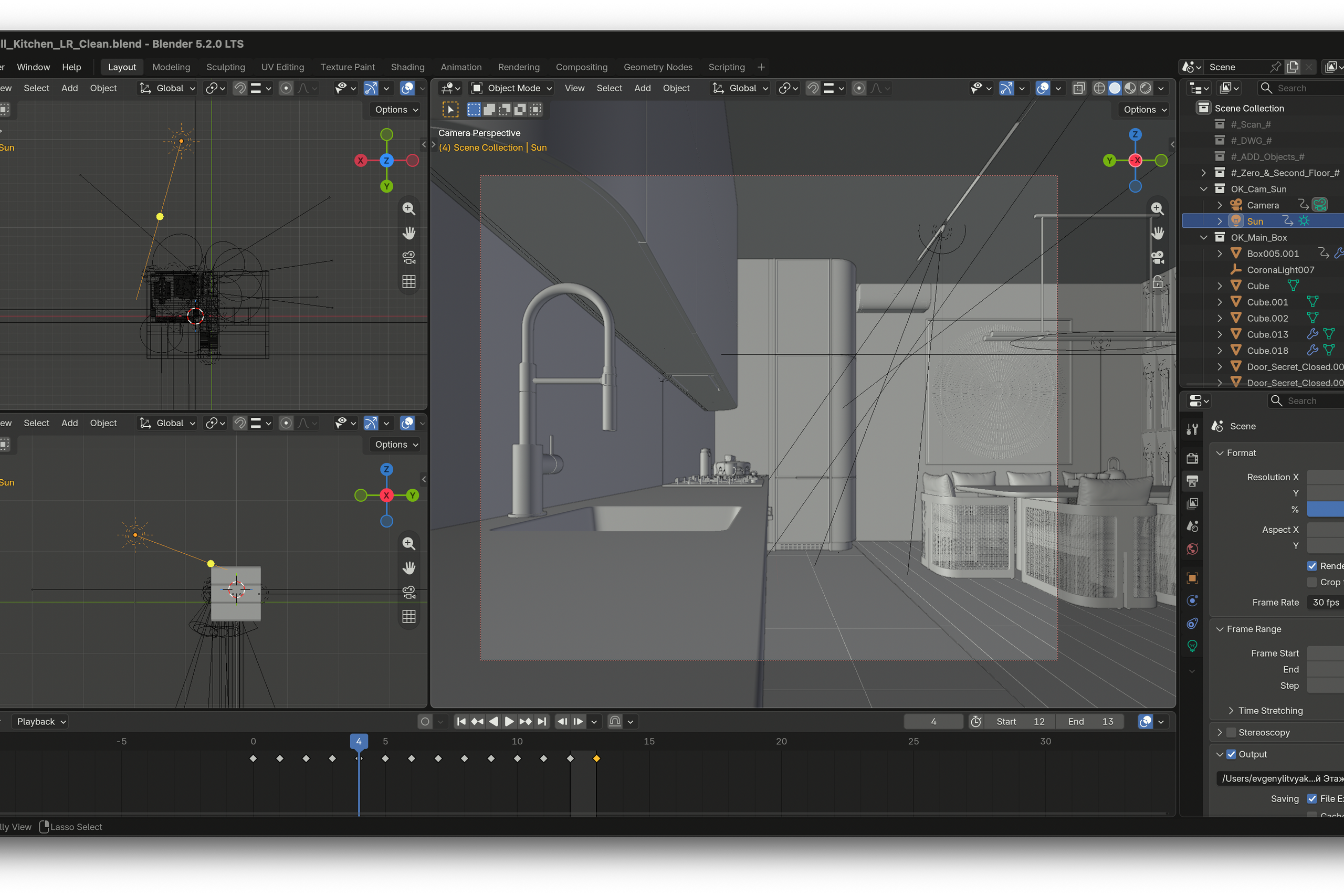
Task: Toggle the Output panel checkbox
Action: pyautogui.click(x=1232, y=754)
